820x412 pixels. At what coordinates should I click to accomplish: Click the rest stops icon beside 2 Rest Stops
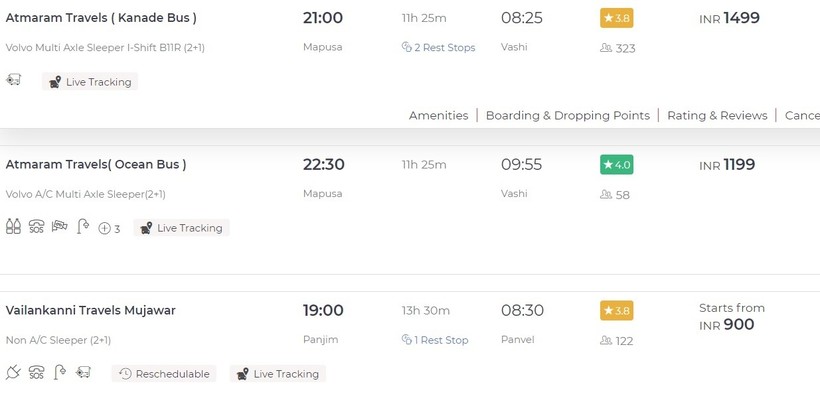tap(407, 47)
